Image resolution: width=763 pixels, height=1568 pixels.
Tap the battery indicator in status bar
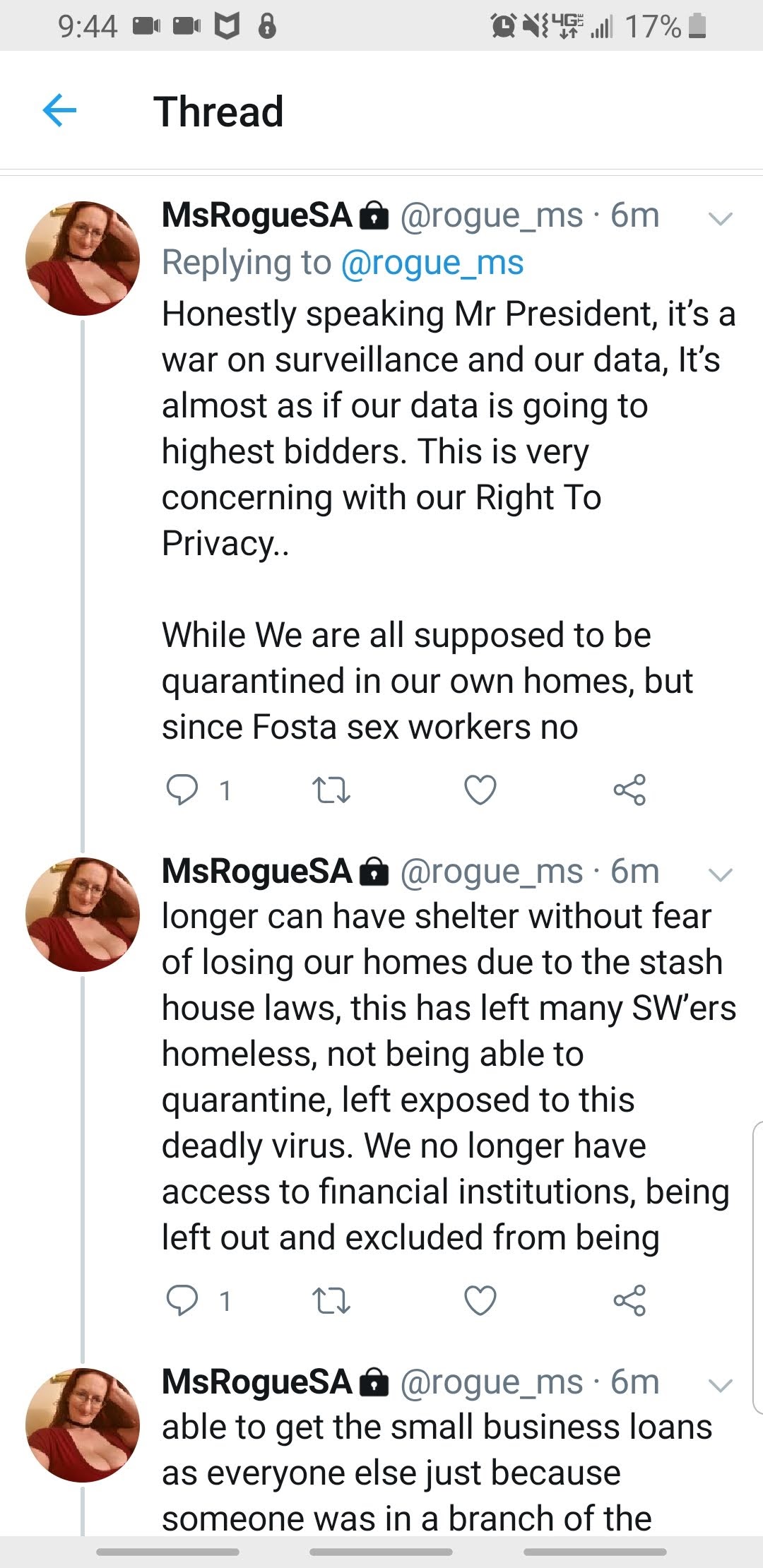tap(697, 26)
